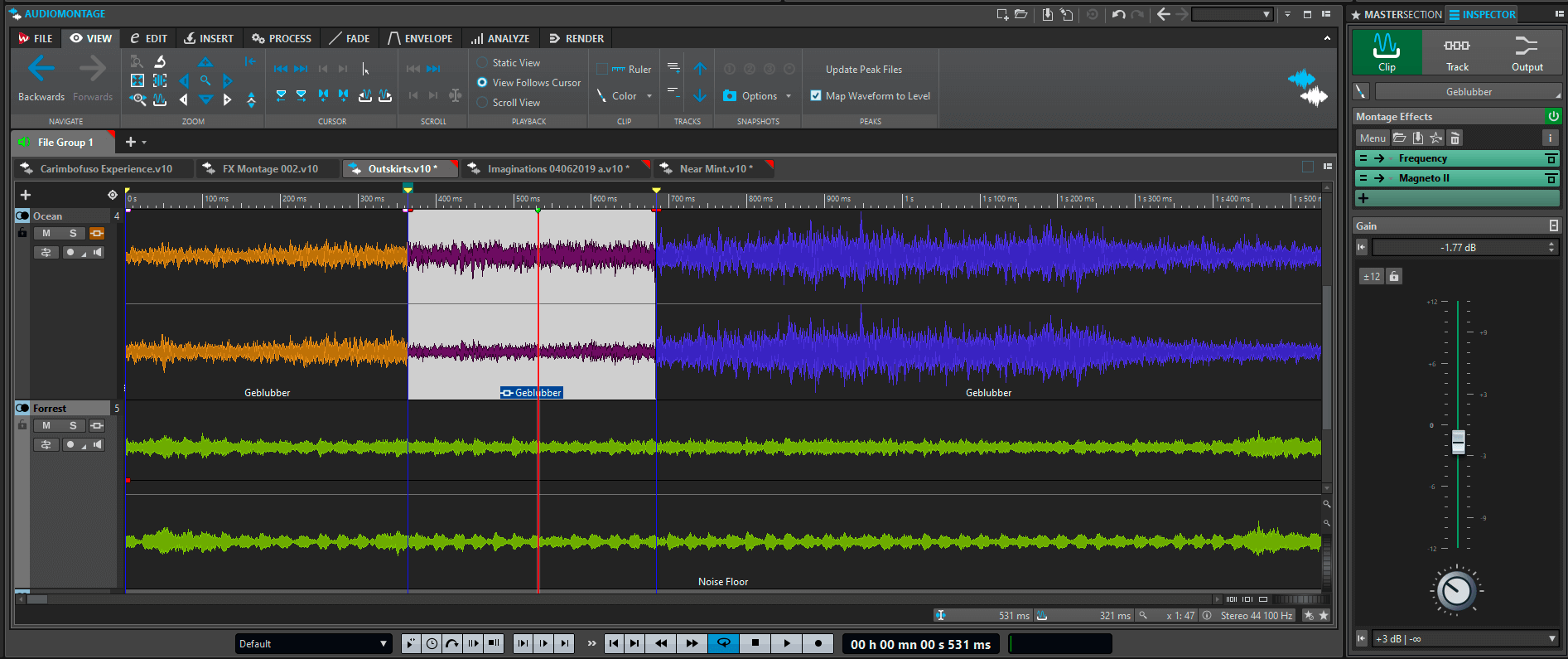Navigate Backwards with the blue arrow

pos(41,69)
